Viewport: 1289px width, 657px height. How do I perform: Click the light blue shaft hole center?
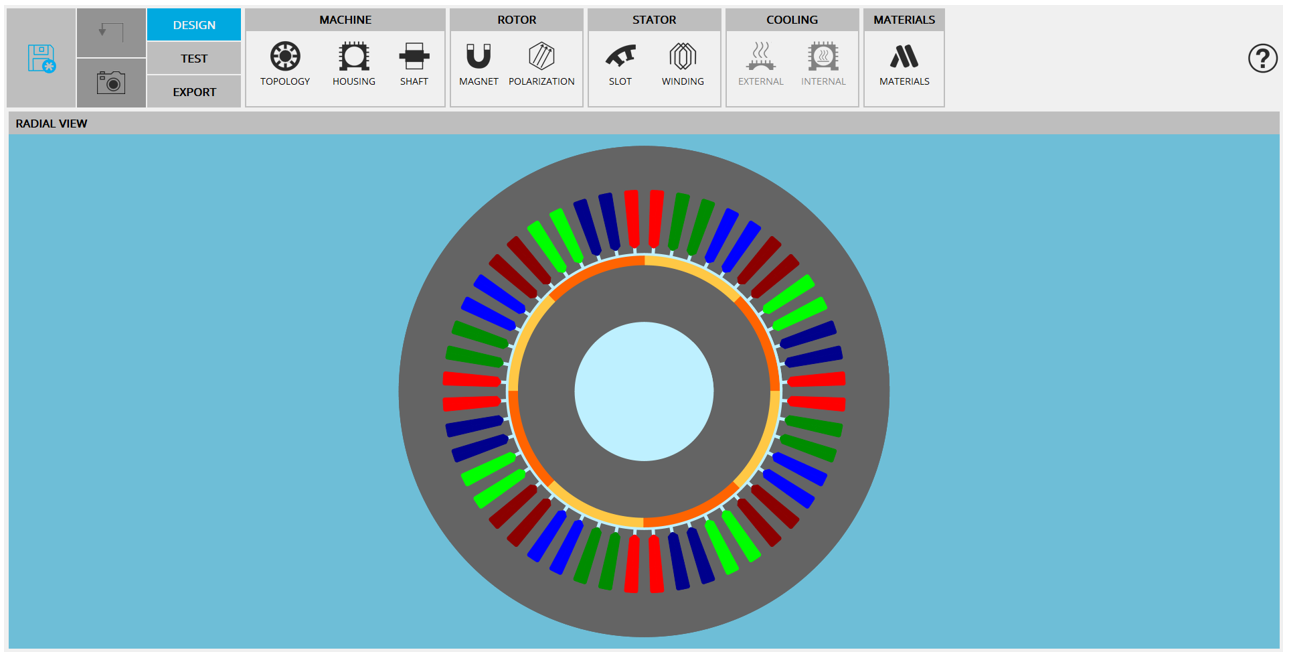[x=644, y=391]
